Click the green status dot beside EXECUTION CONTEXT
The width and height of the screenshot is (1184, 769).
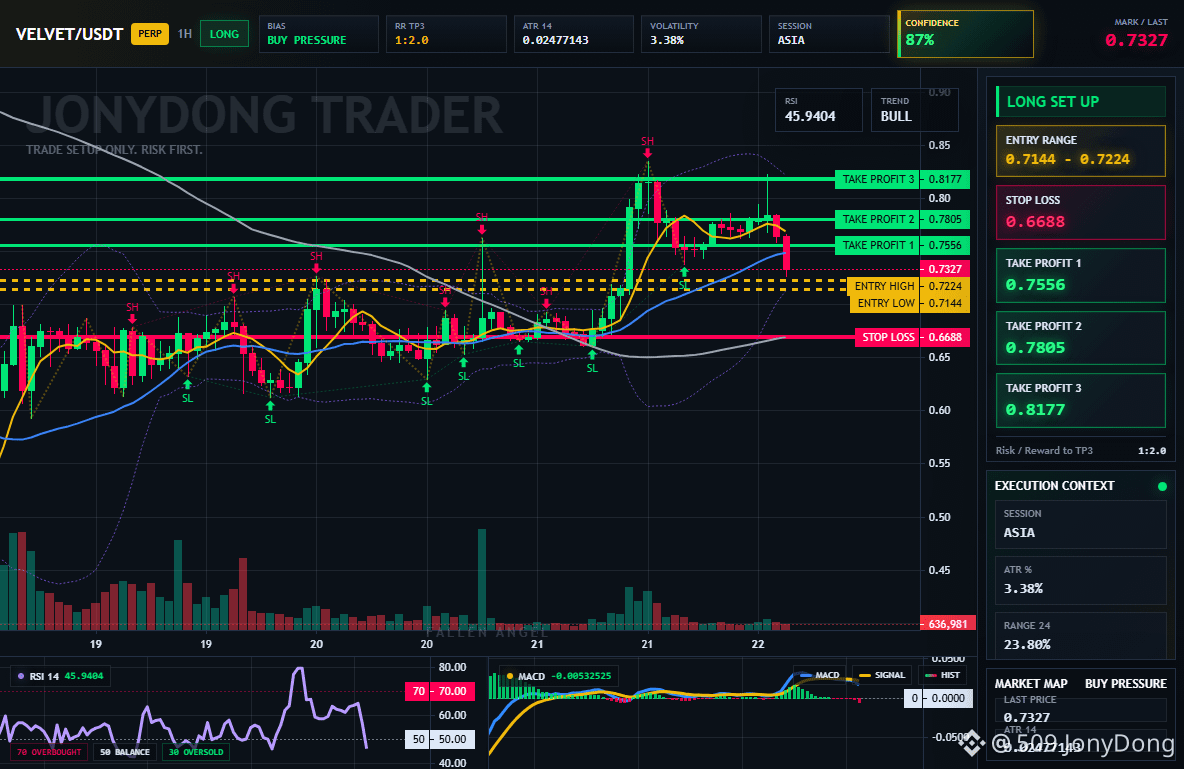pos(1162,486)
